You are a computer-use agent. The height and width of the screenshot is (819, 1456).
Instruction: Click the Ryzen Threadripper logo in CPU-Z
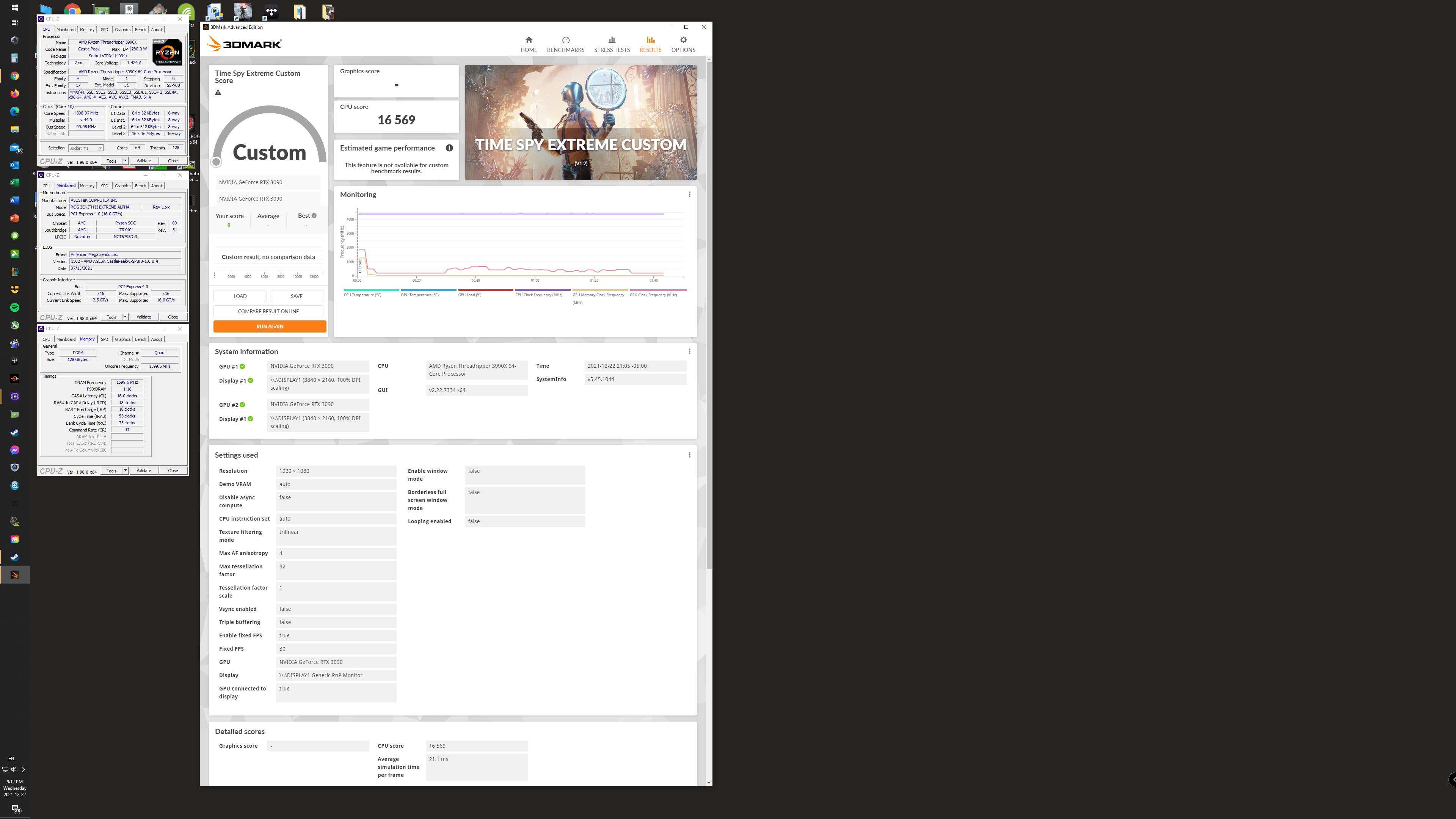(167, 52)
